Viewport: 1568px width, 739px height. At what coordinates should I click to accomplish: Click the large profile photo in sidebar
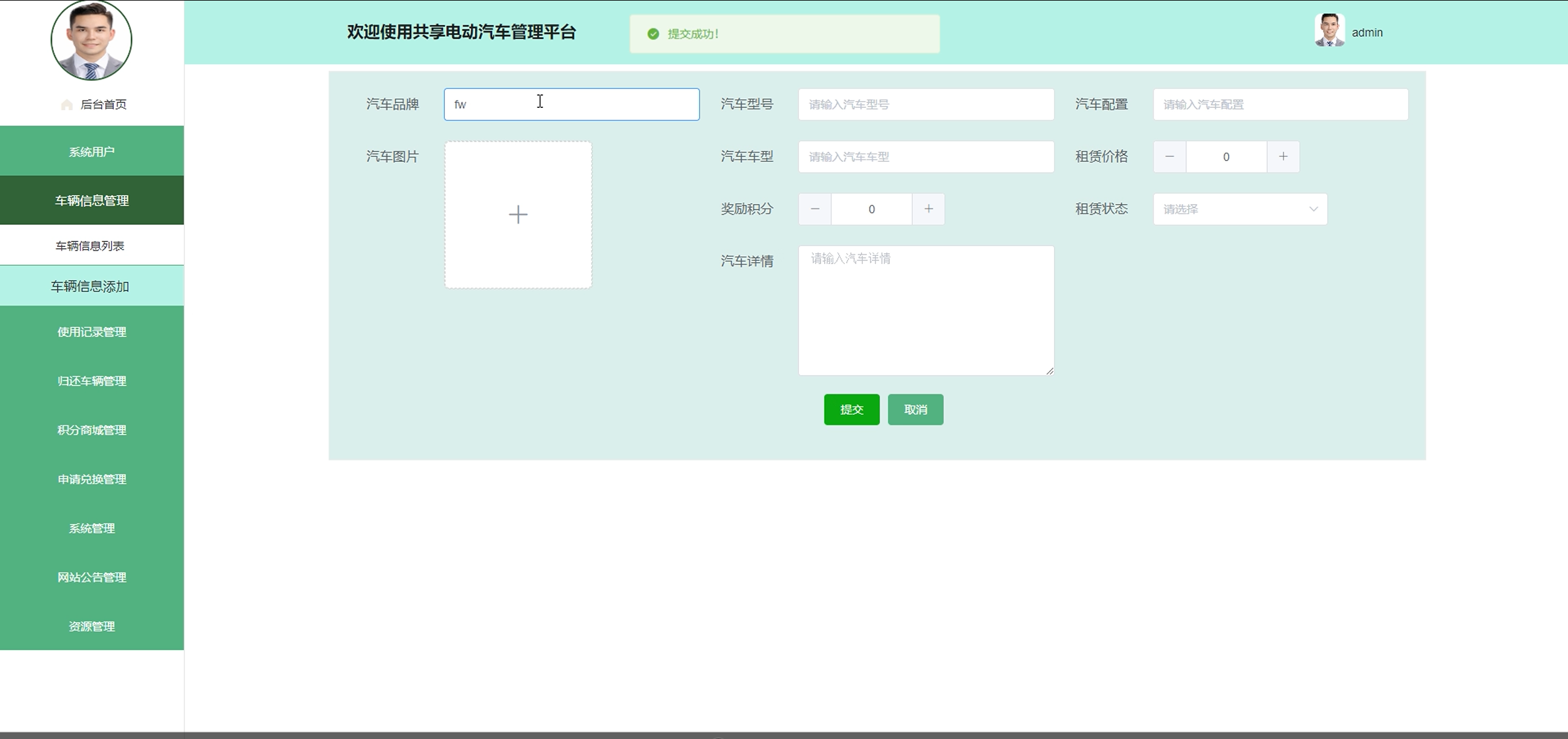click(91, 40)
